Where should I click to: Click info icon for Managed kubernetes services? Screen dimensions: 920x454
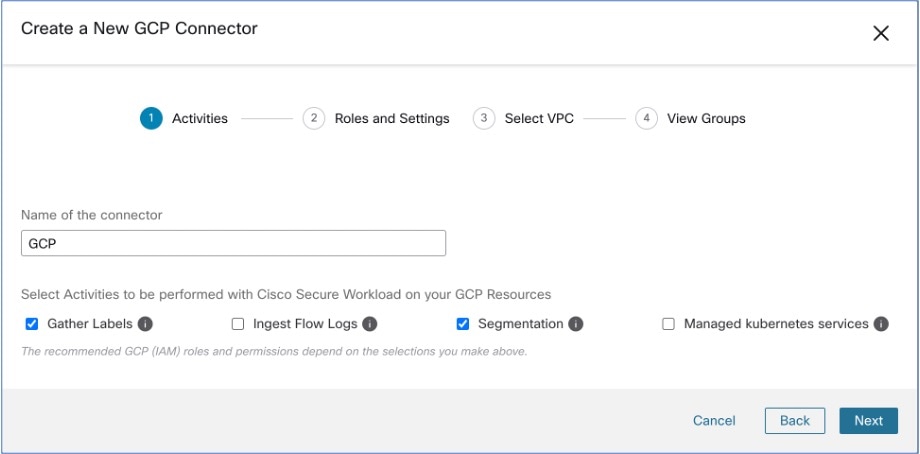(x=881, y=324)
